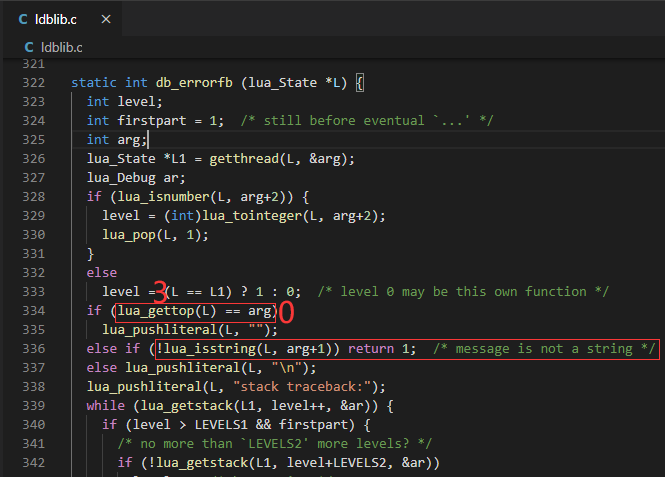The width and height of the screenshot is (665, 477).
Task: Click 'level 0 may be this own function' comment
Action: point(463,292)
